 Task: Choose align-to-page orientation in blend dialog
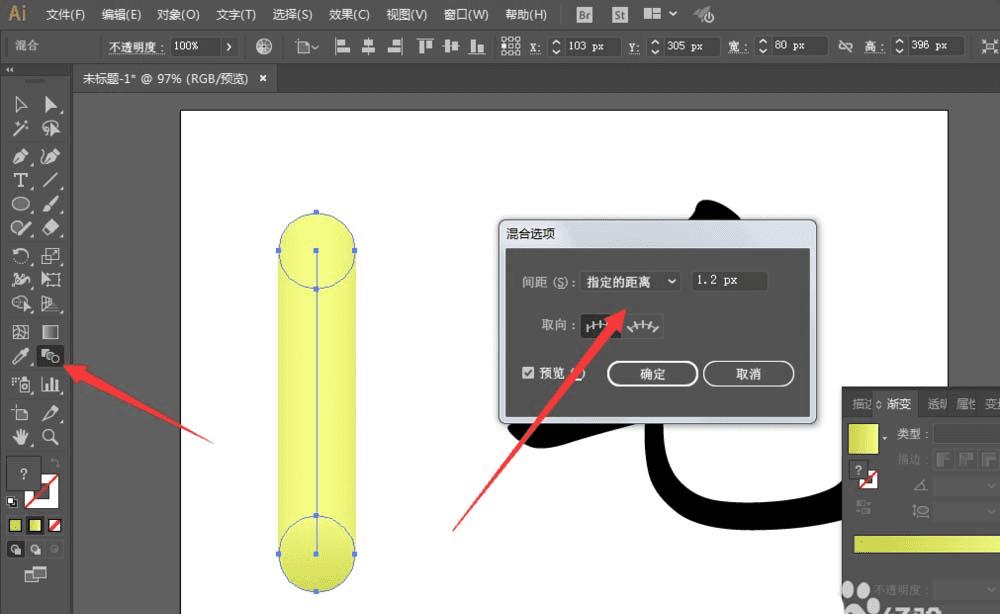point(600,326)
